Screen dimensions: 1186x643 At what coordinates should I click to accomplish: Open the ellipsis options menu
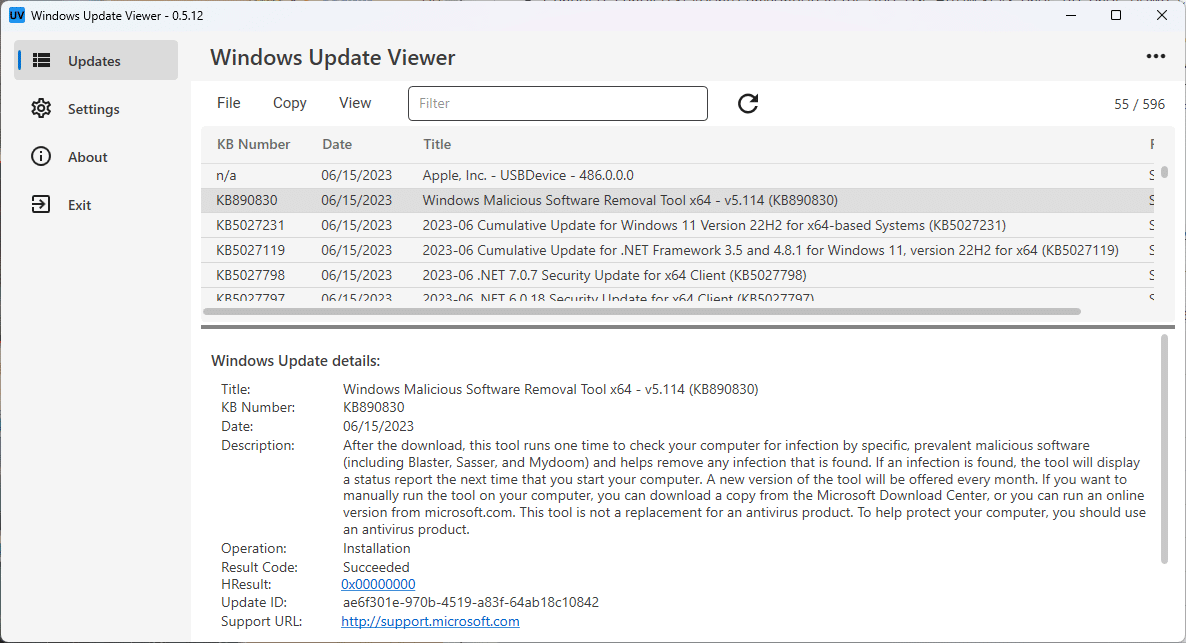pyautogui.click(x=1156, y=56)
